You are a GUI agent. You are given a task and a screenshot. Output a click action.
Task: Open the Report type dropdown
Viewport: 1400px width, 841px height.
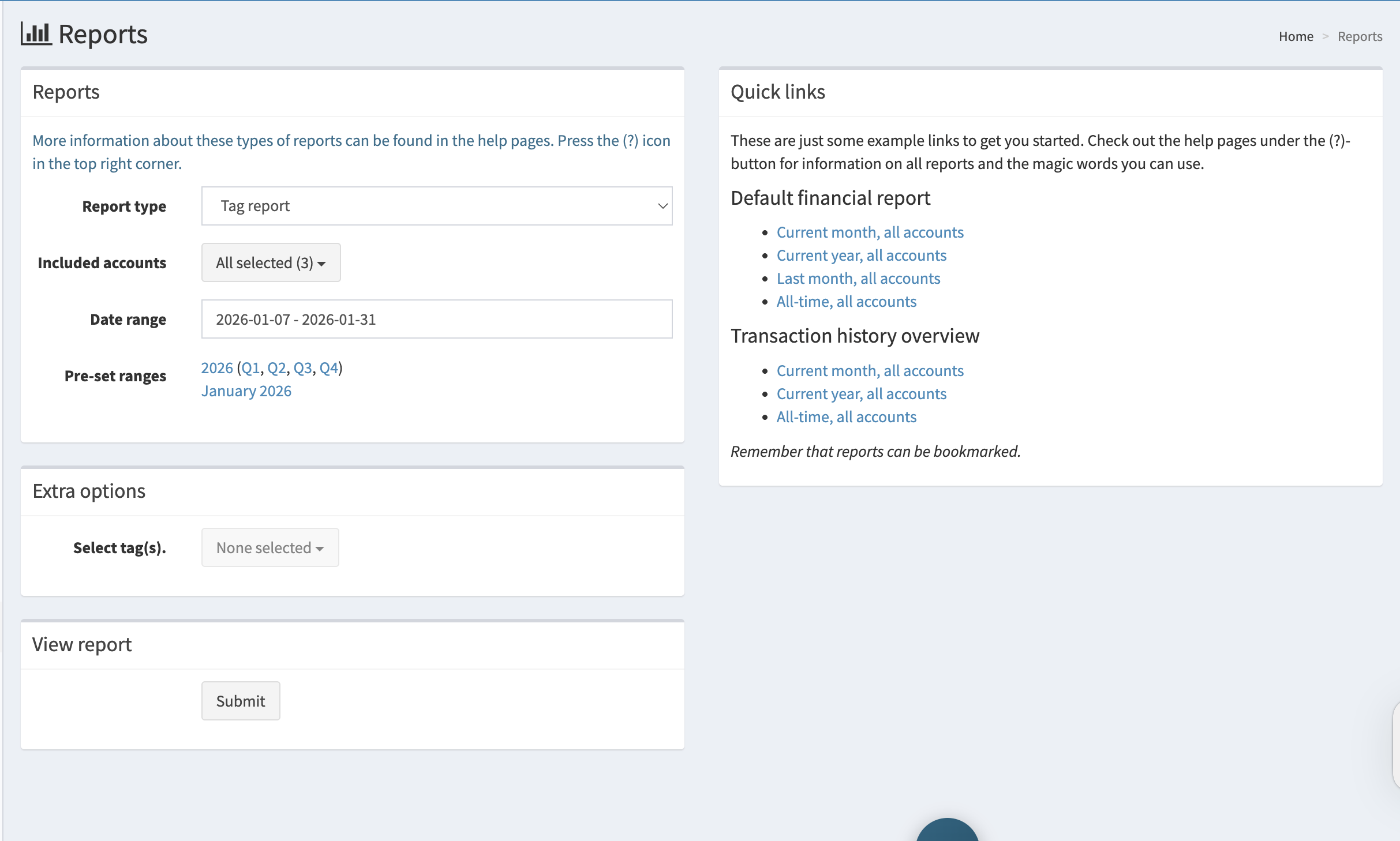click(436, 206)
